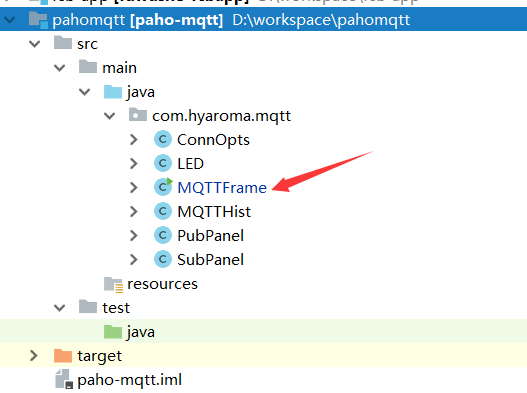The height and width of the screenshot is (393, 527).
Task: Click the LED class icon
Action: (163, 163)
